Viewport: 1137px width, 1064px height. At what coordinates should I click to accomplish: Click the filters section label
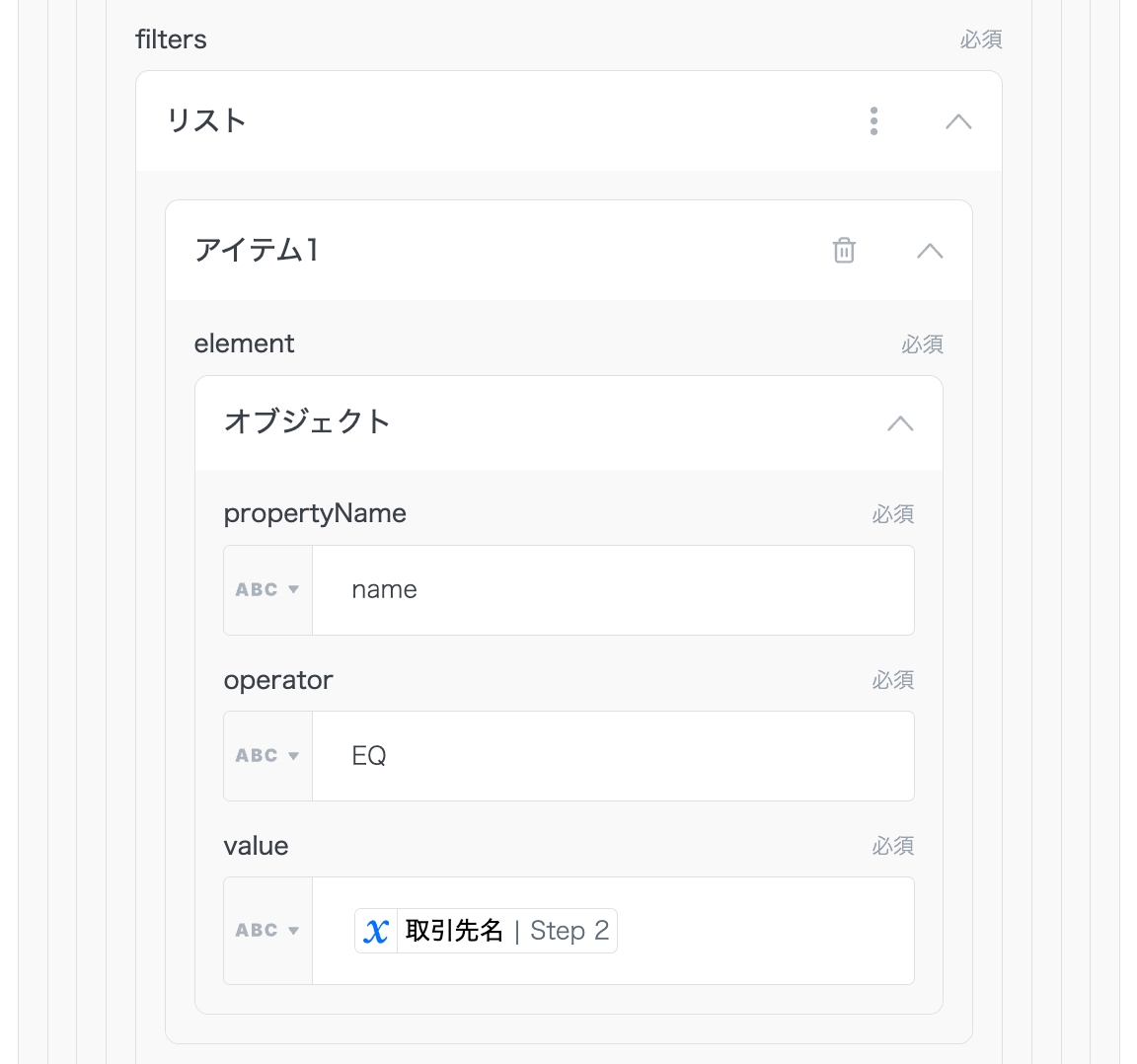pyautogui.click(x=171, y=39)
